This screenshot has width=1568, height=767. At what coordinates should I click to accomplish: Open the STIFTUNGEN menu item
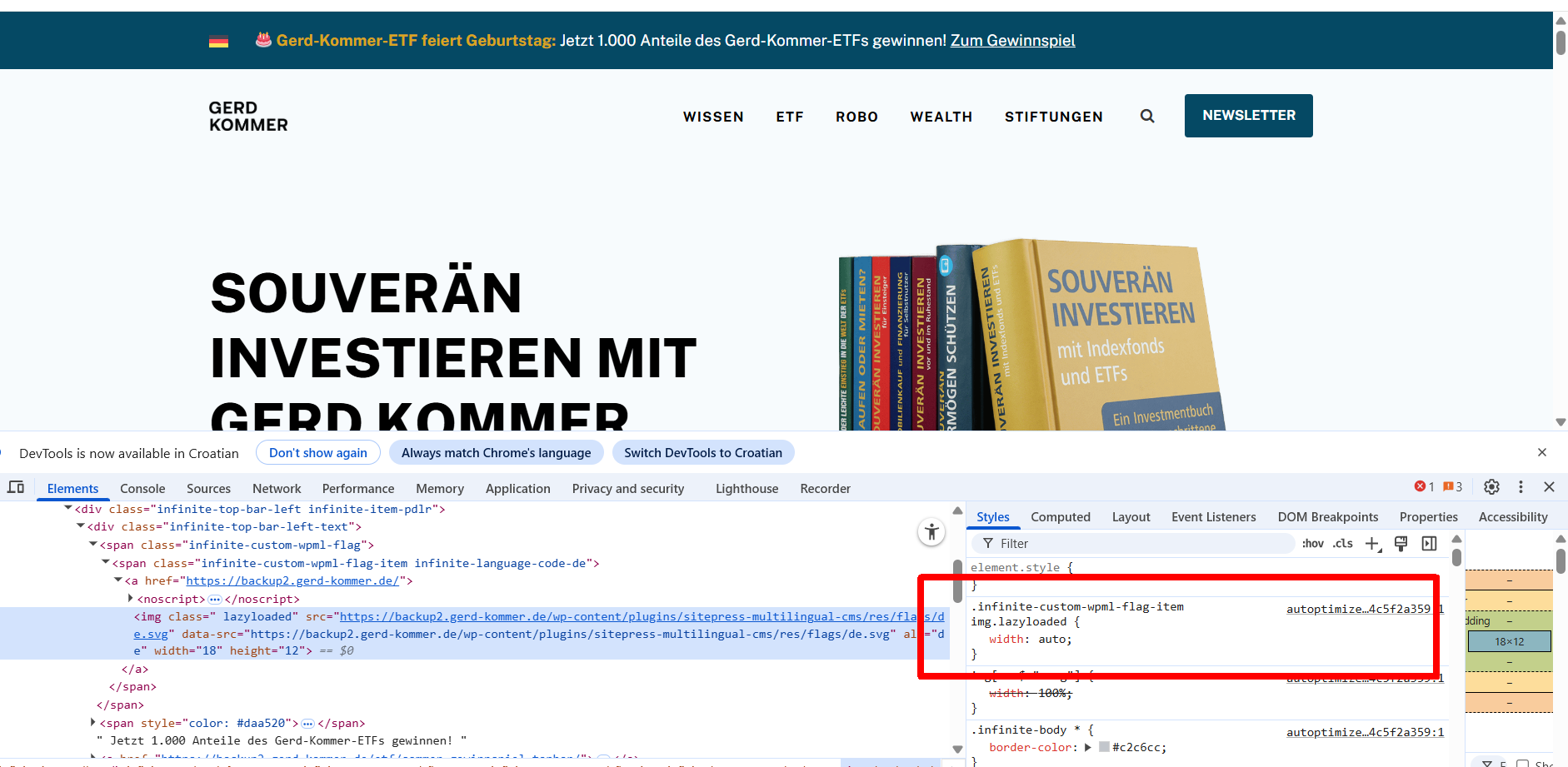pos(1054,117)
